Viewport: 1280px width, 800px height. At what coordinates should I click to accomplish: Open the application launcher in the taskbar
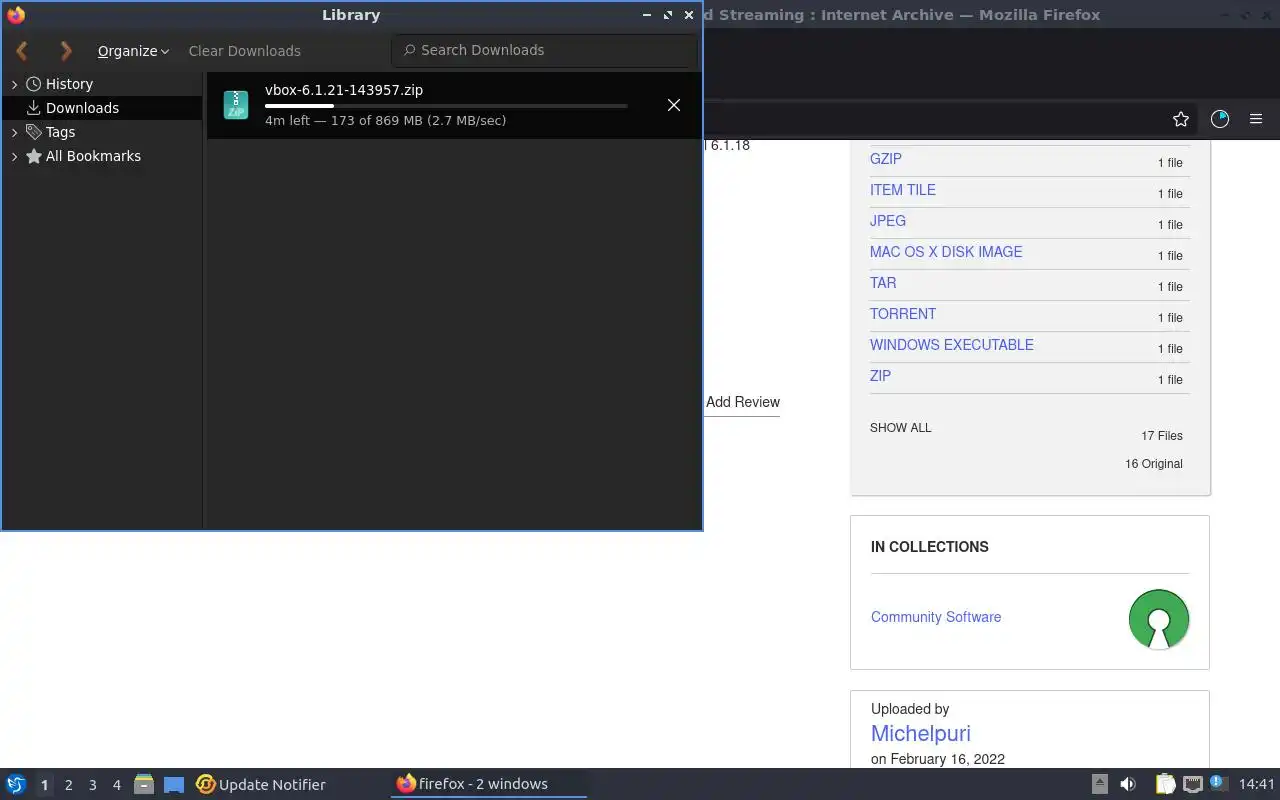pyautogui.click(x=16, y=784)
